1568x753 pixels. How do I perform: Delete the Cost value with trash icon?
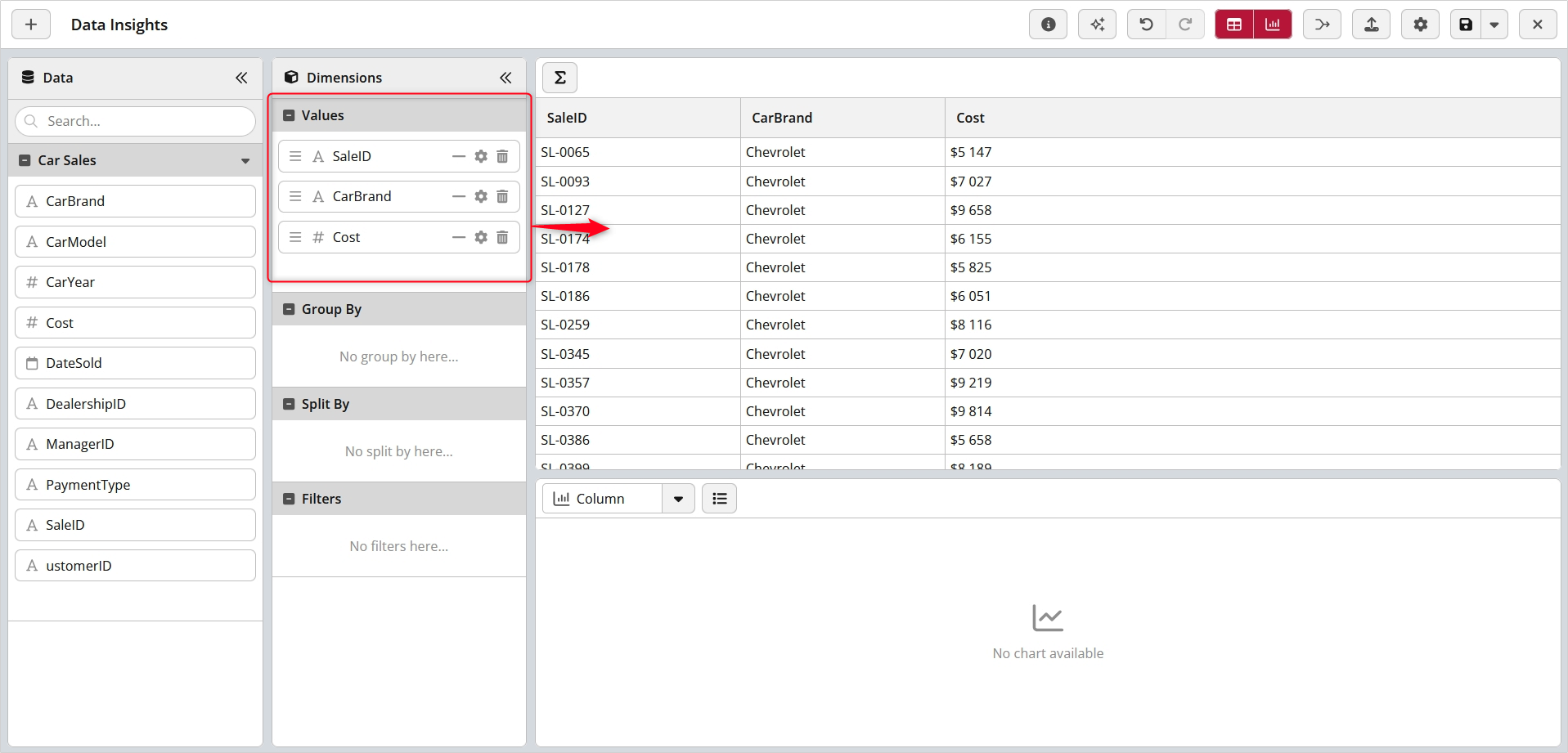click(x=502, y=237)
